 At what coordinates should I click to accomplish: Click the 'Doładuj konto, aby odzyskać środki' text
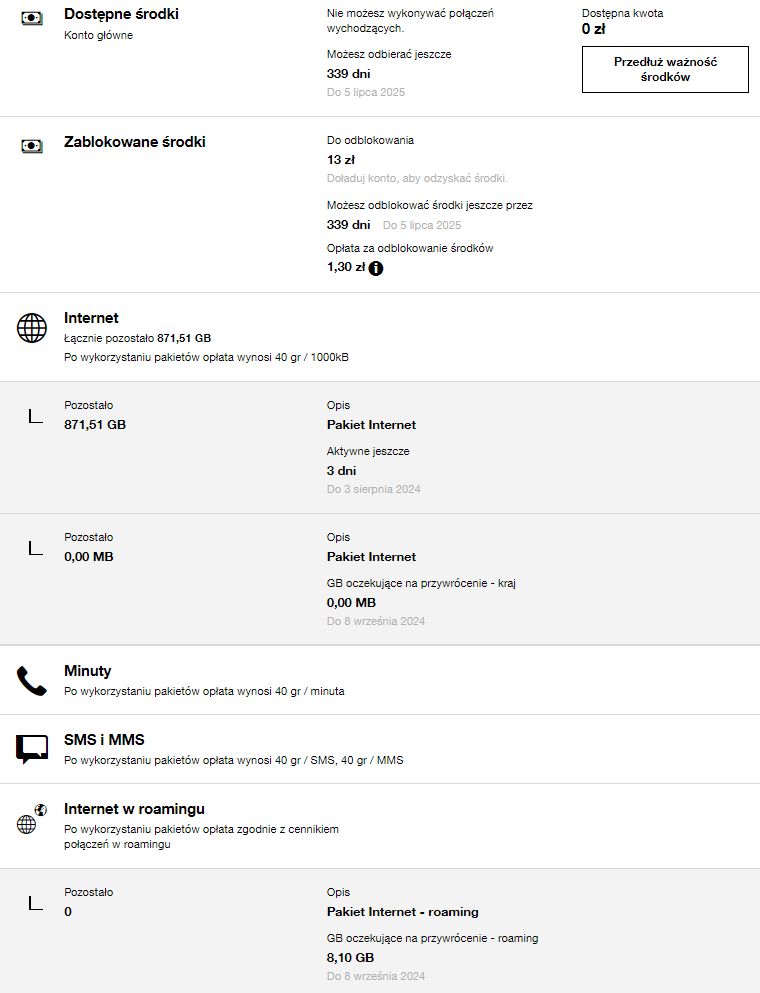(417, 178)
